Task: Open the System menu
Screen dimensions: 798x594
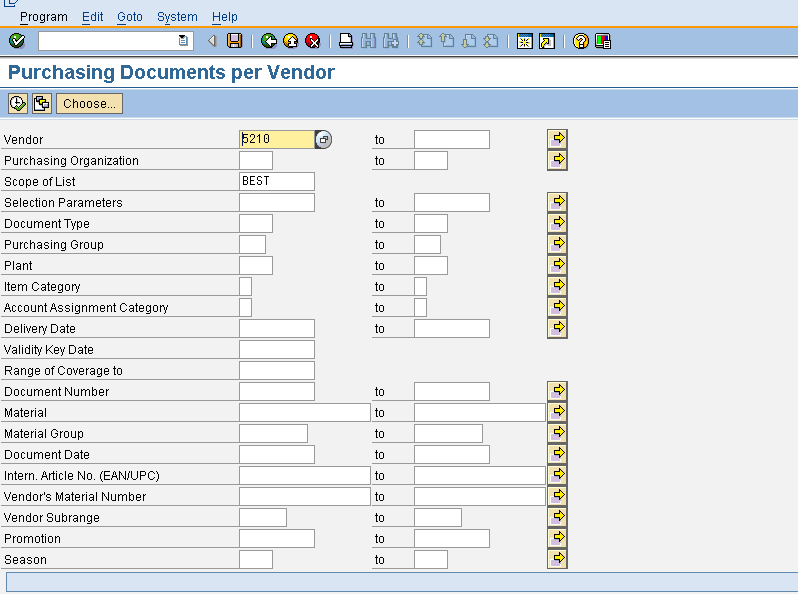Action: (177, 17)
